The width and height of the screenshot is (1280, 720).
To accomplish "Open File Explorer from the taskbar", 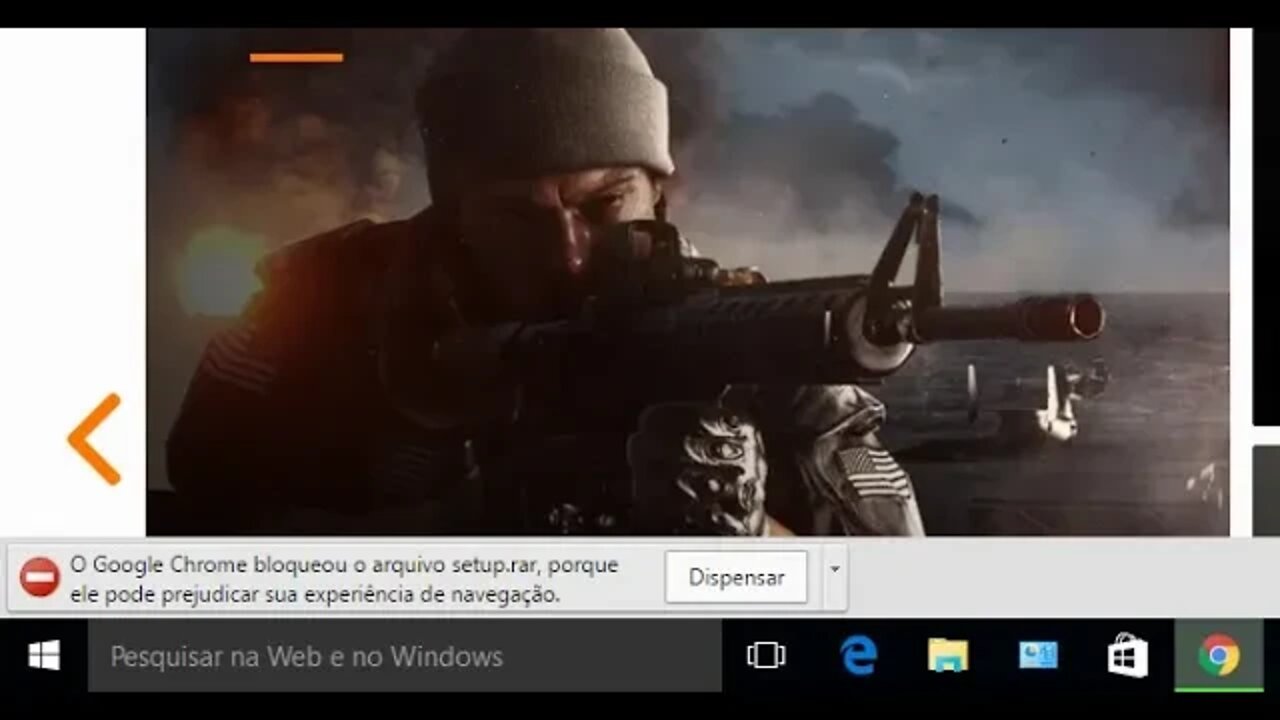I will [948, 656].
